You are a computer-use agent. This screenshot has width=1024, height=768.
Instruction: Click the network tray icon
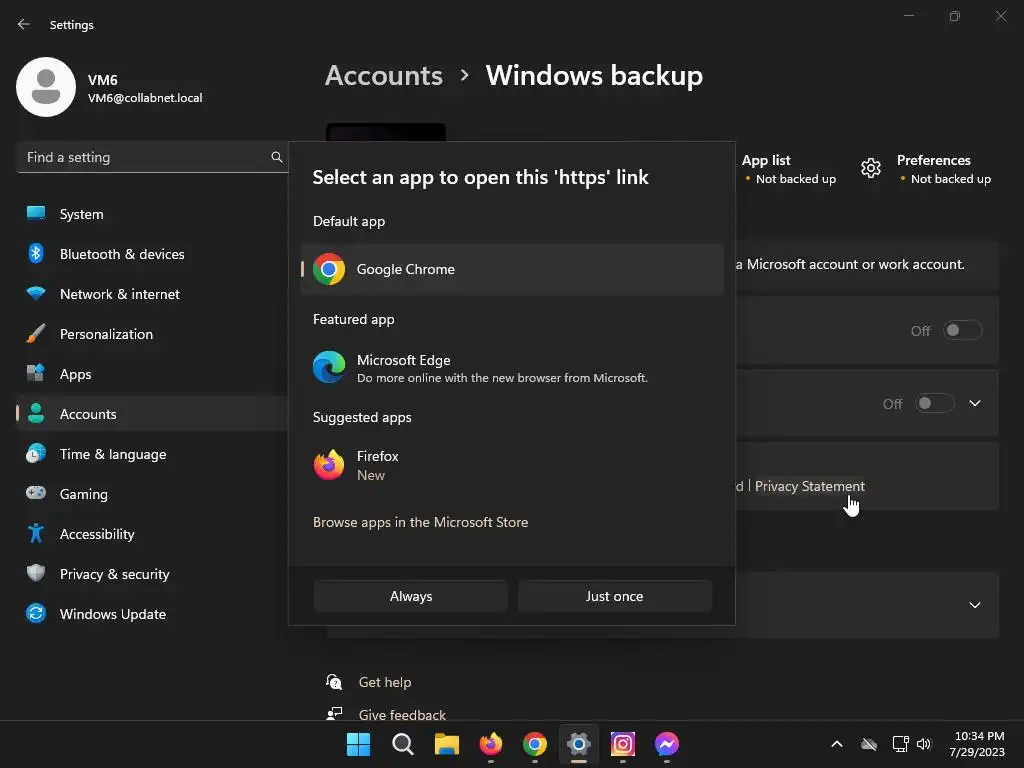[x=901, y=744]
